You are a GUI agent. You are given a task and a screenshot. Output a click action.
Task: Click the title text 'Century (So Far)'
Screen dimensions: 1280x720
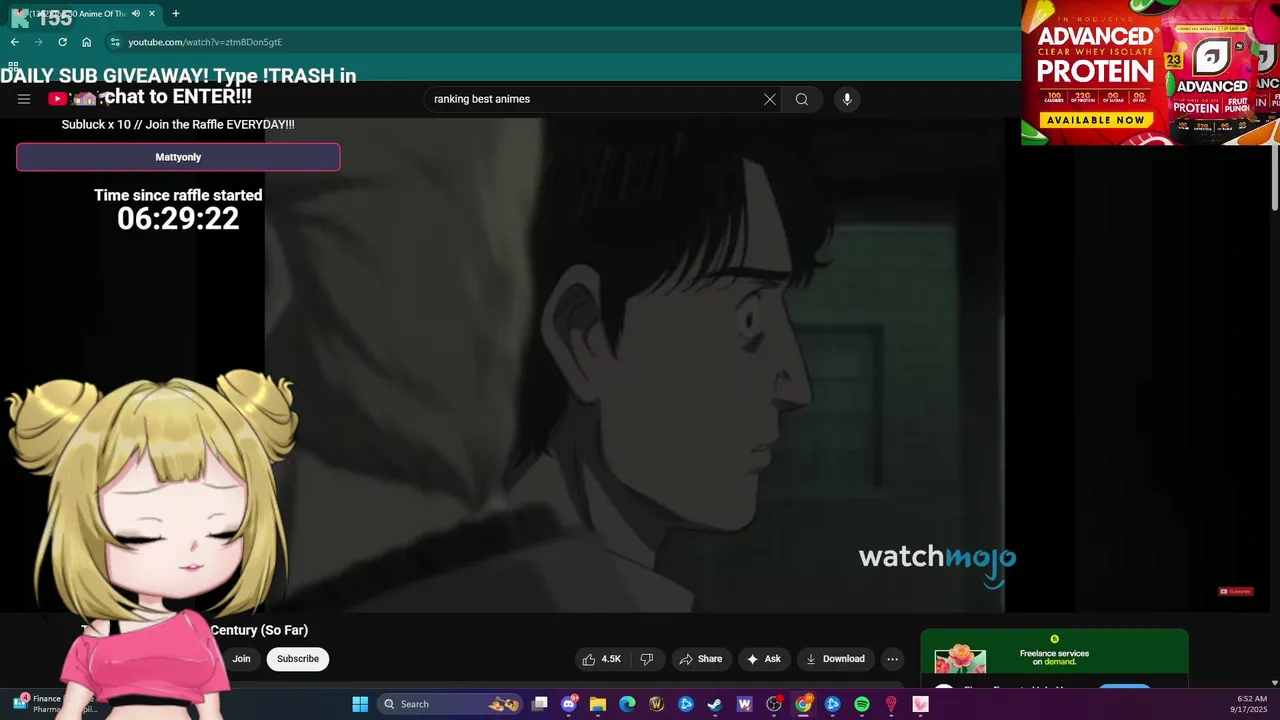point(259,630)
